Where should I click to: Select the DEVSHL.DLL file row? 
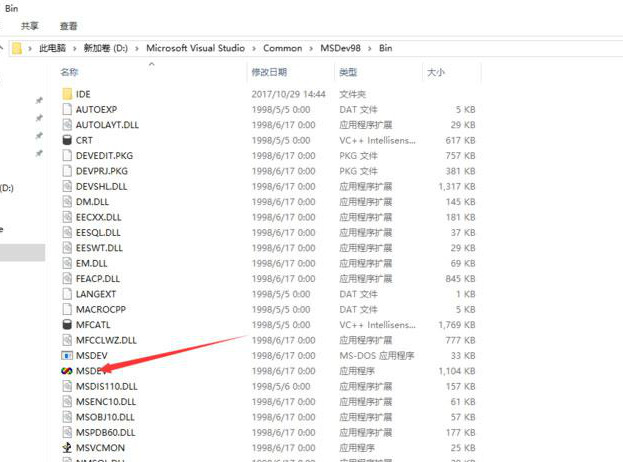pyautogui.click(x=269, y=186)
